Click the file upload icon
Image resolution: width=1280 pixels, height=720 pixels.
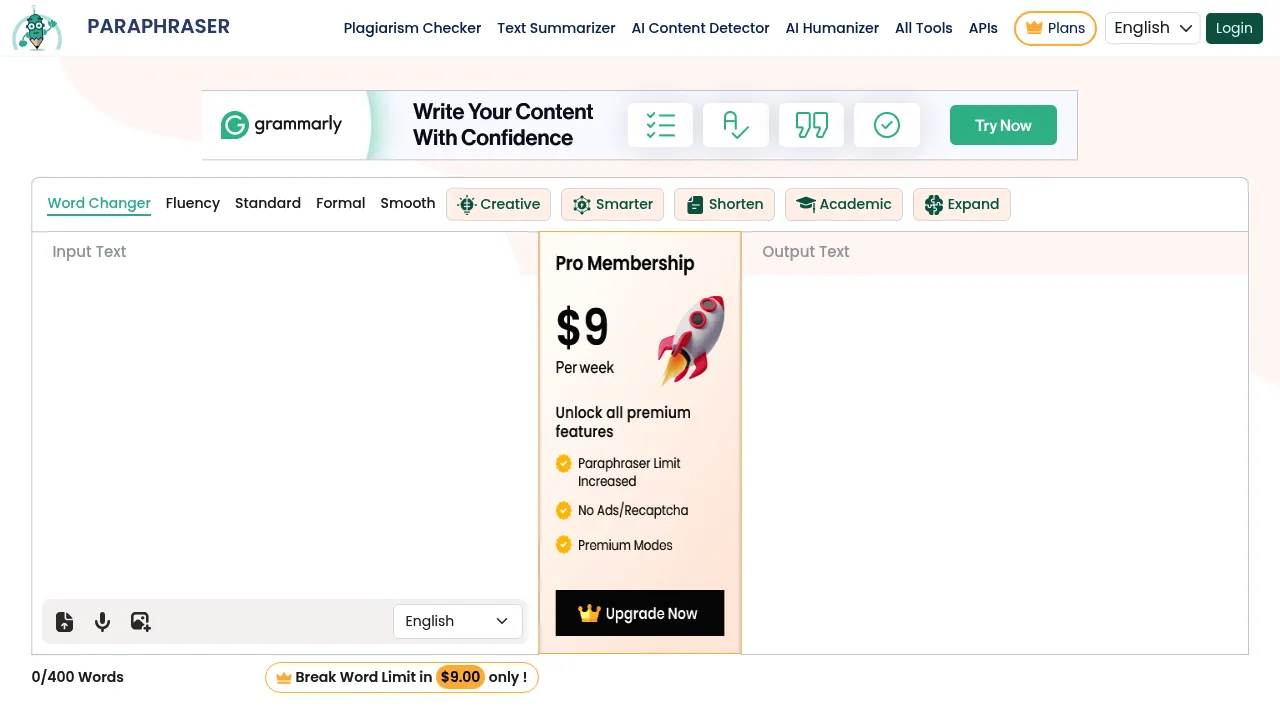65,621
